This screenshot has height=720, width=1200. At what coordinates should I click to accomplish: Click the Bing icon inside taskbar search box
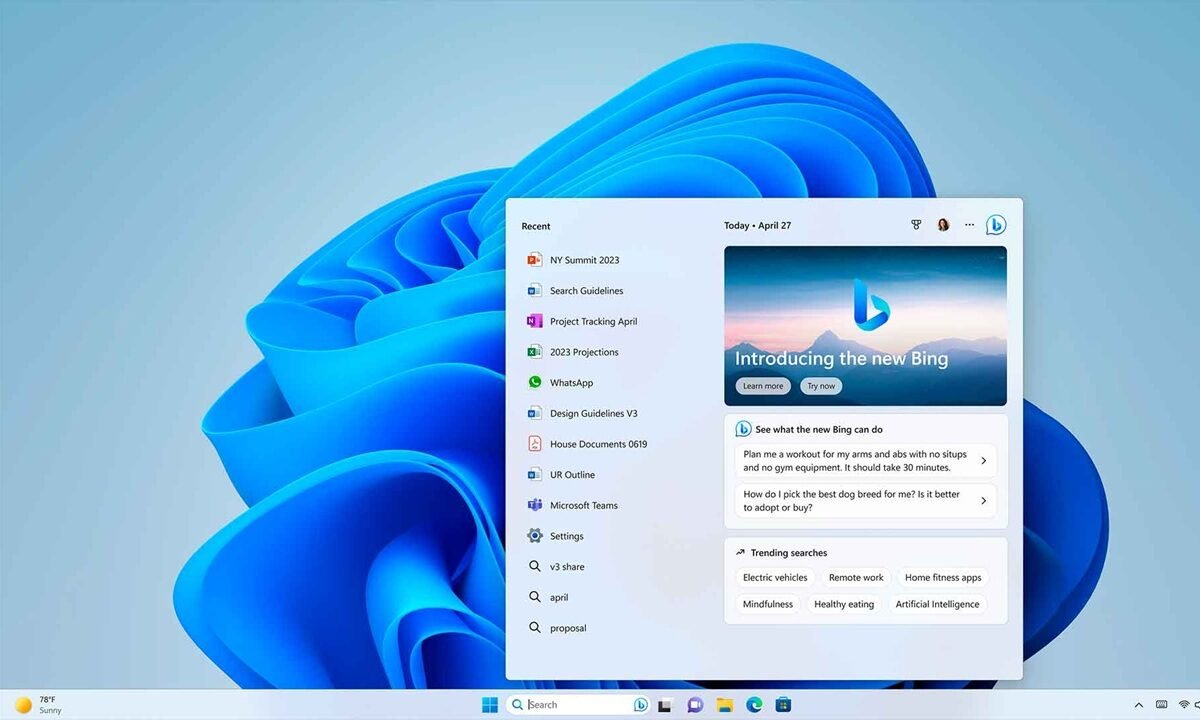(641, 705)
